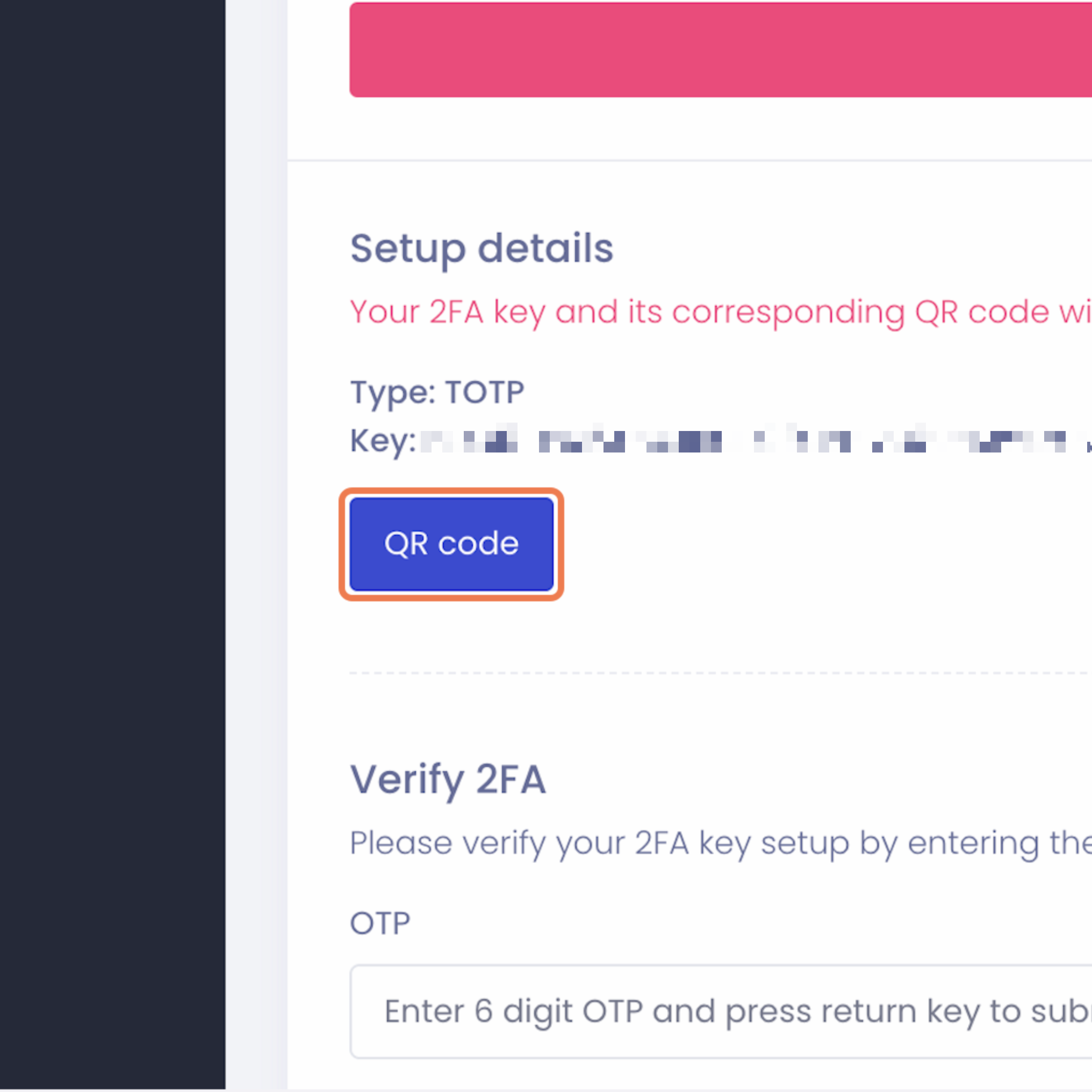Click the Verify 2FA heading
This screenshot has width=1092, height=1092.
448,779
